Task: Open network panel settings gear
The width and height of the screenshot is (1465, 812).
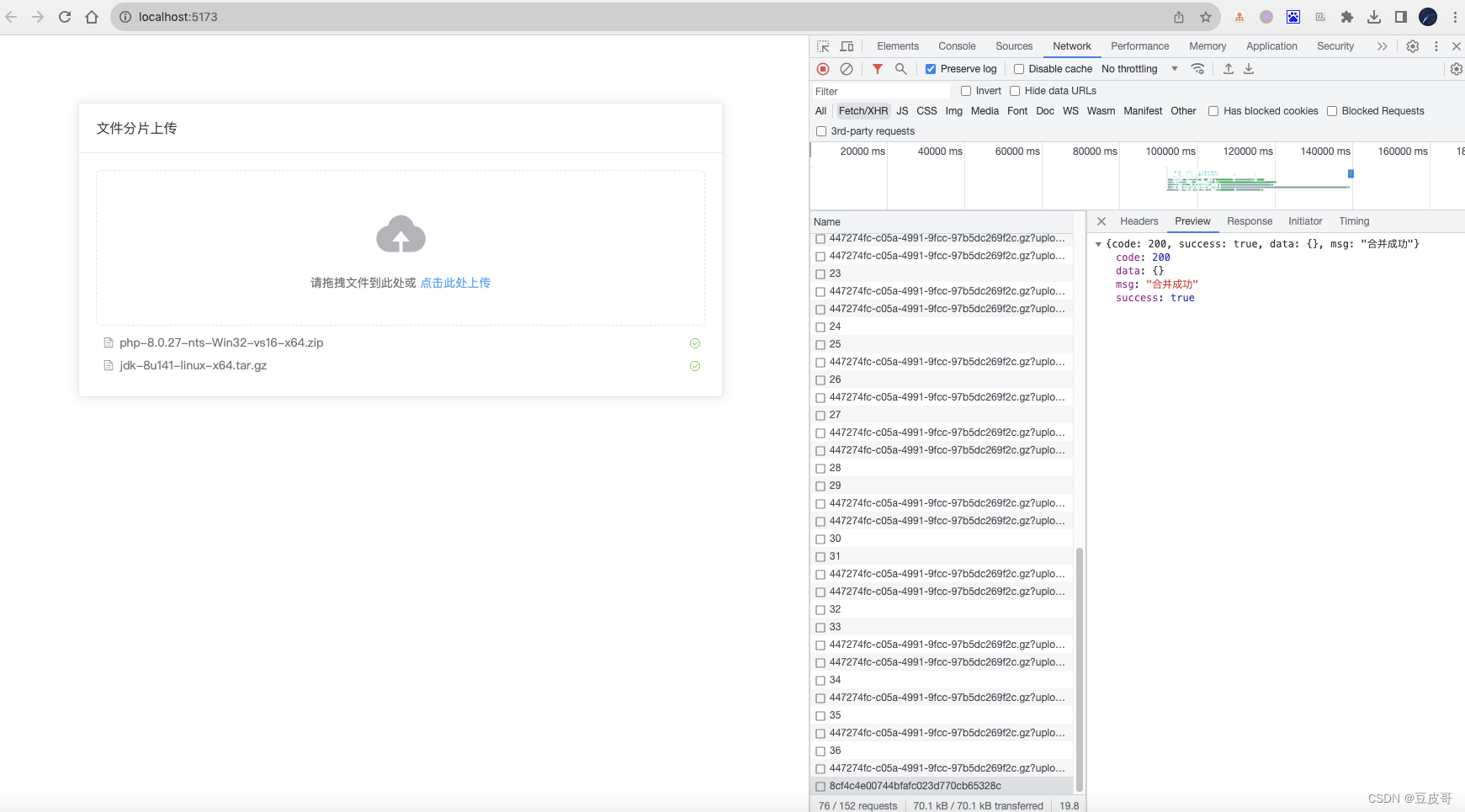Action: point(1457,69)
